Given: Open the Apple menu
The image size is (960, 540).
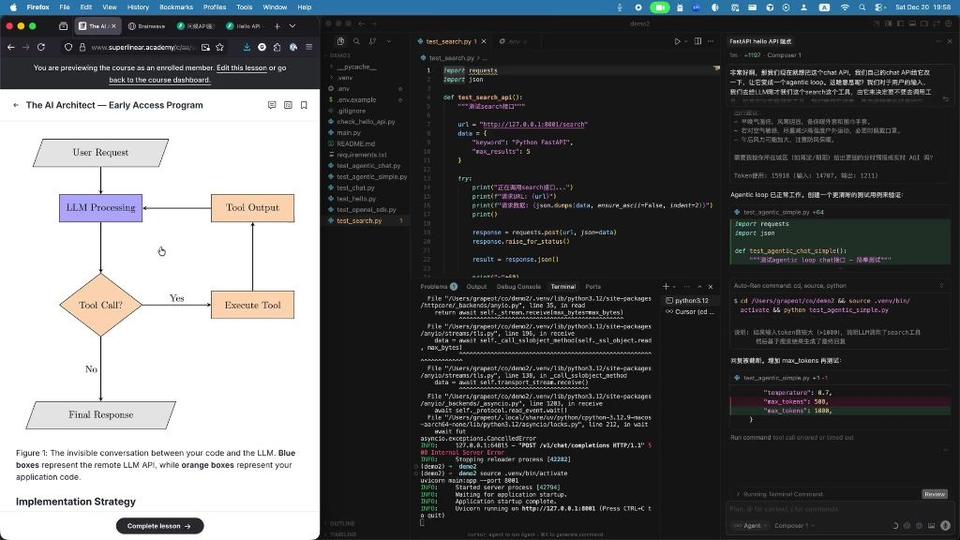Looking at the screenshot, I should pos(13,7).
